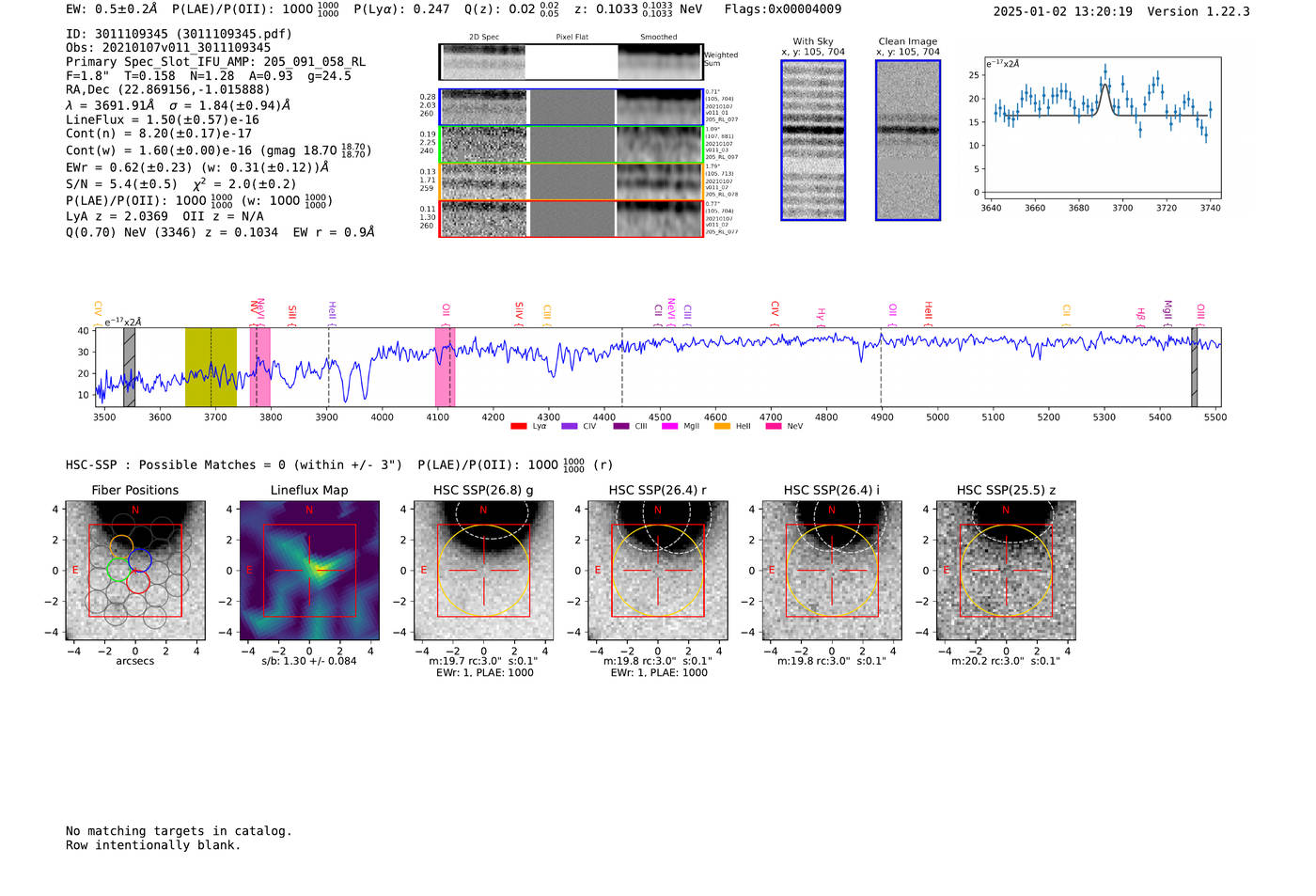This screenshot has width=1316, height=896.
Task: Pick the red-bordered 2D spectrum row
Action: point(572,218)
